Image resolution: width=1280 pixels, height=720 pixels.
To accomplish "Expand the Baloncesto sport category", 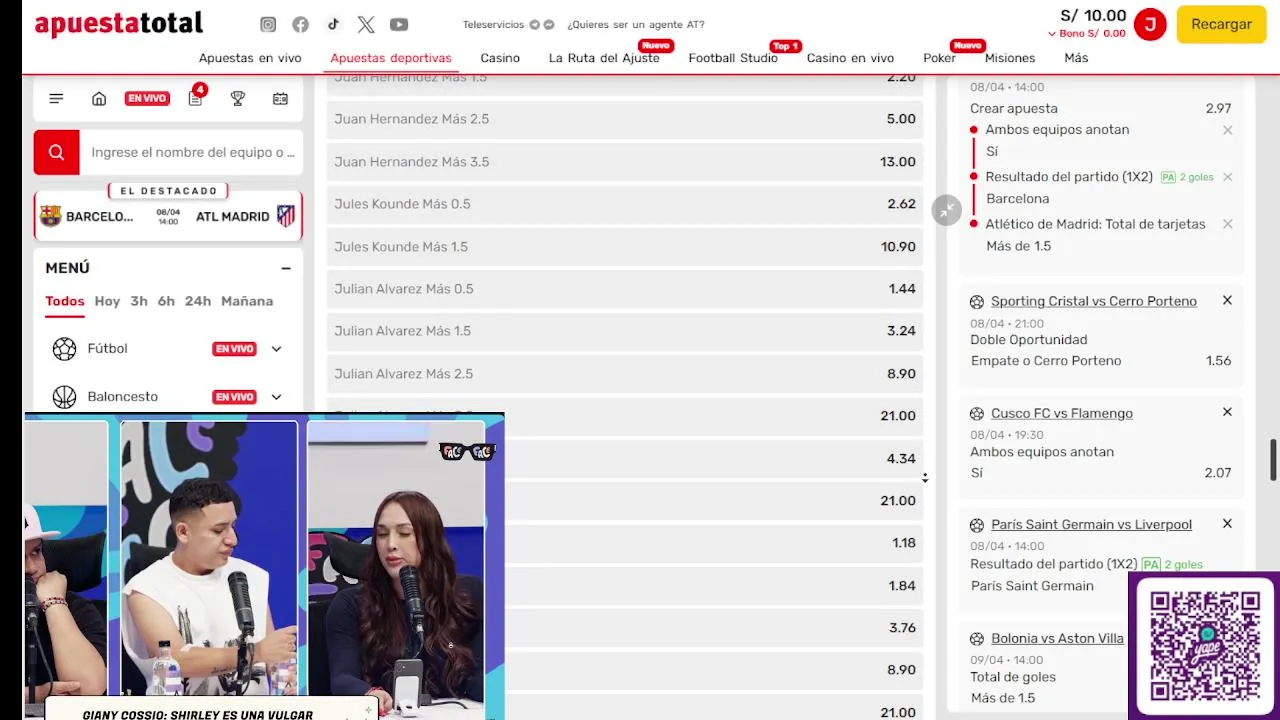I will pyautogui.click(x=276, y=397).
